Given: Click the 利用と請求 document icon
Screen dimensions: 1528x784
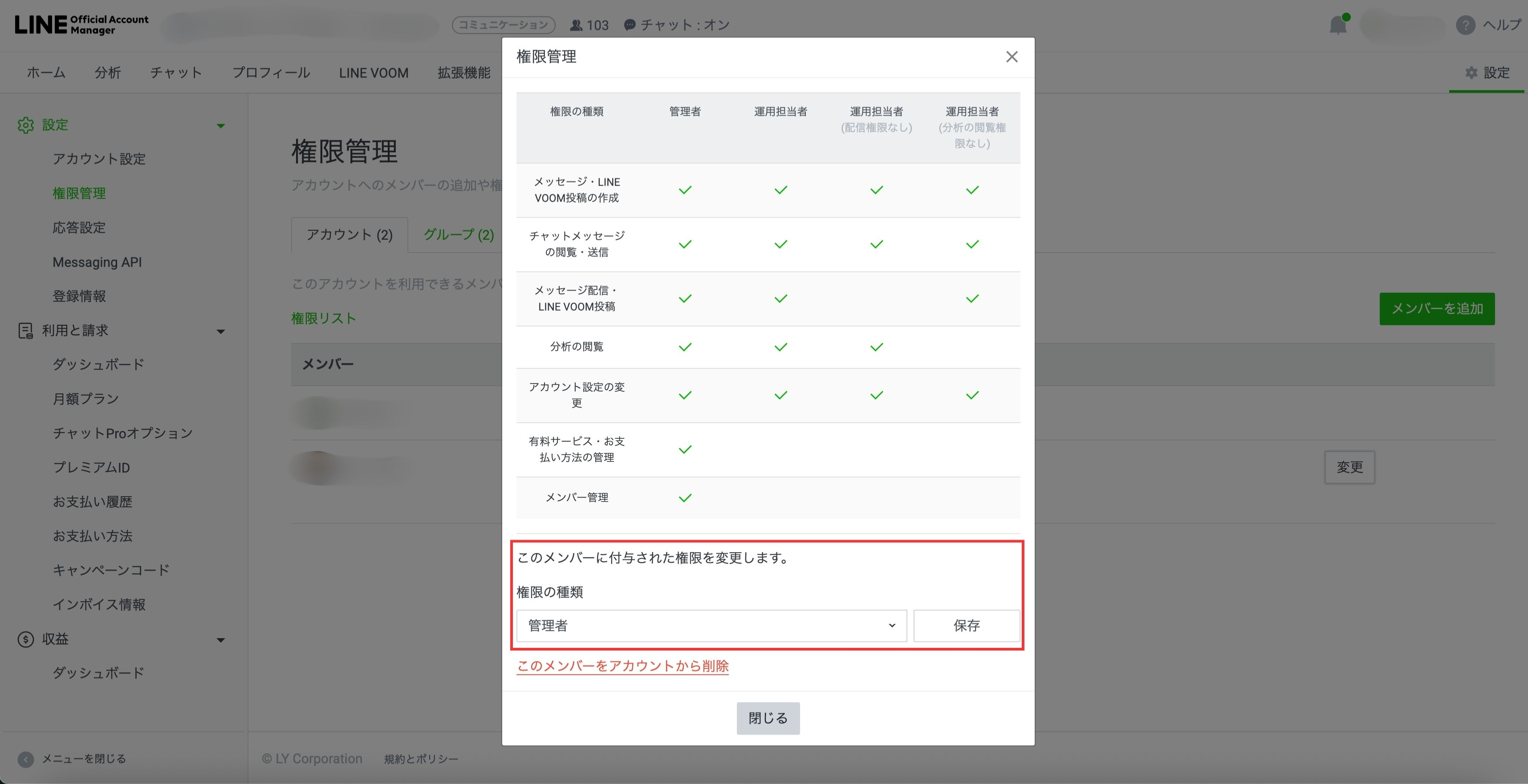Looking at the screenshot, I should tap(25, 331).
